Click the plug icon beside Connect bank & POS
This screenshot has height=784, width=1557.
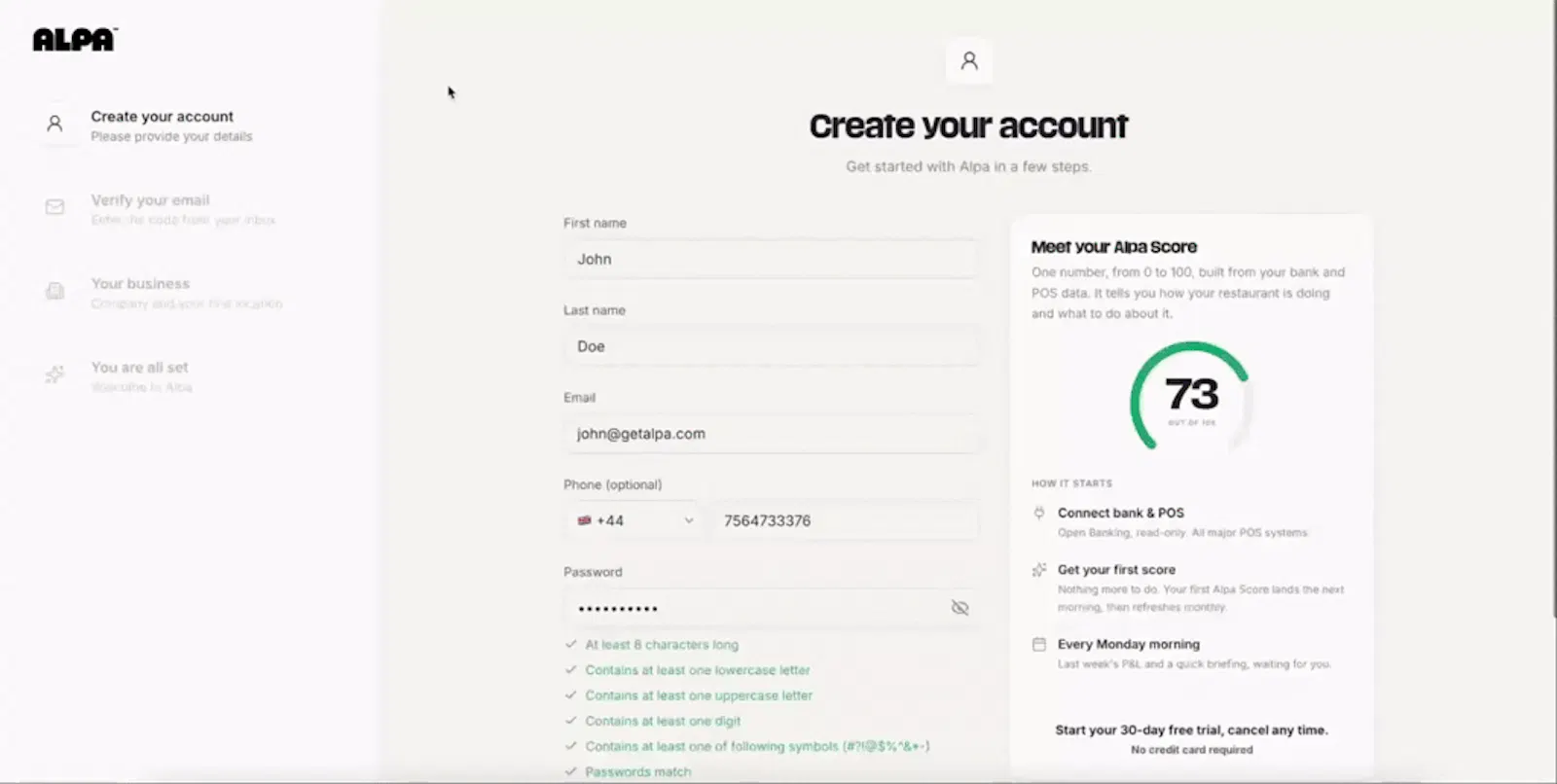[1039, 513]
